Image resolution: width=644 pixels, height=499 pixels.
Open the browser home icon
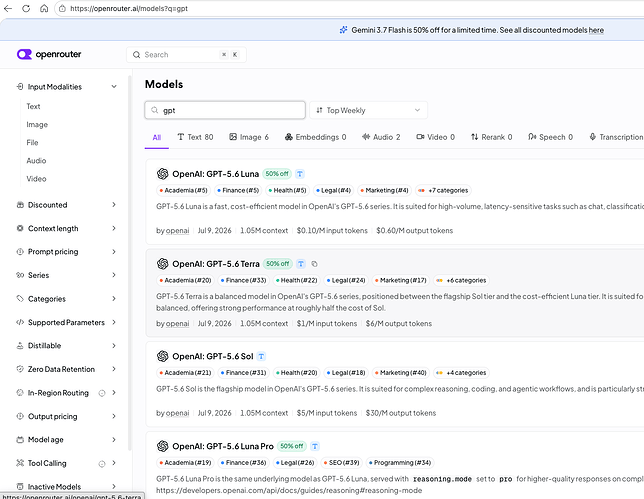[x=44, y=8]
